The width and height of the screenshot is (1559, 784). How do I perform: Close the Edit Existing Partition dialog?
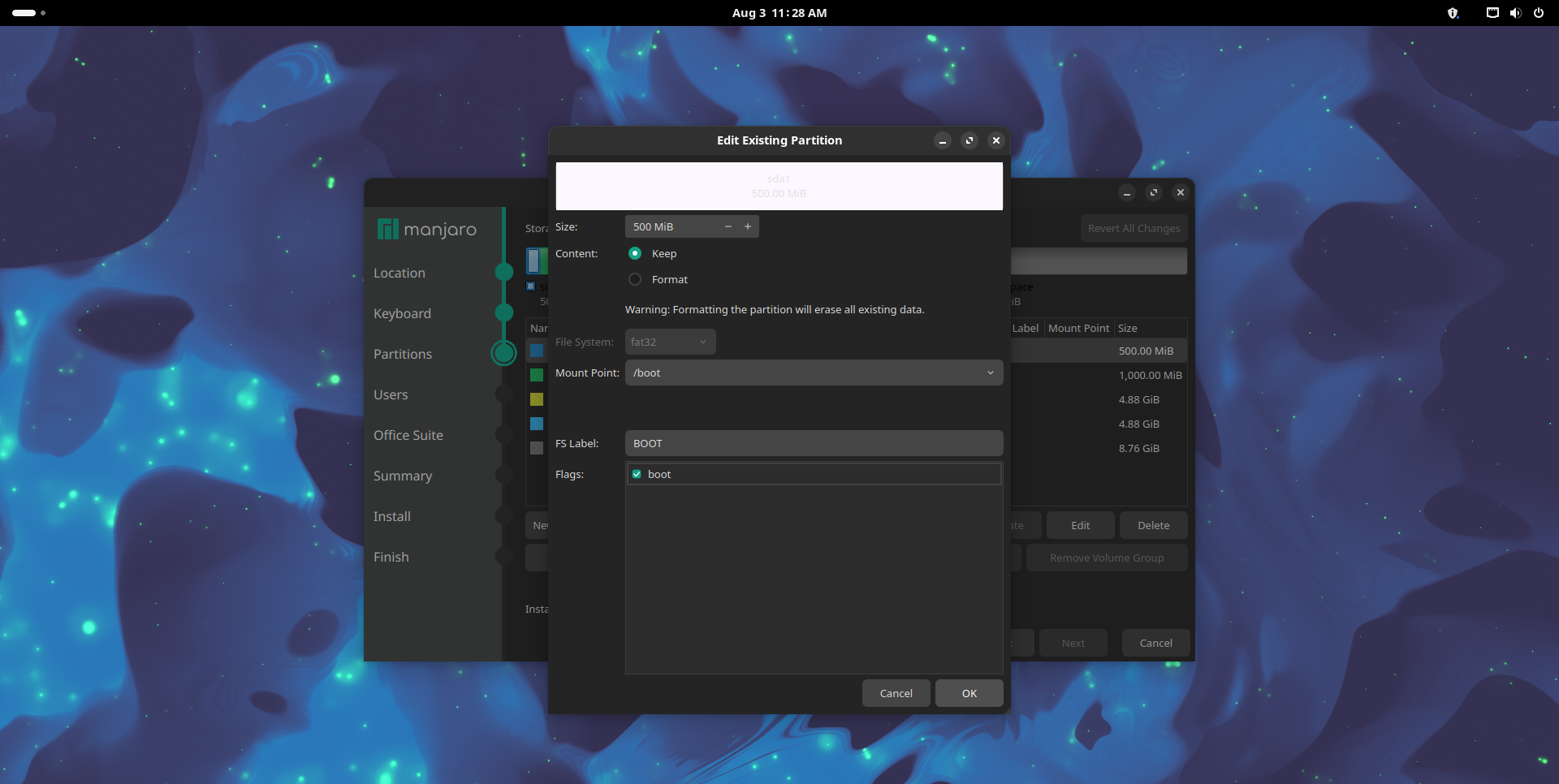(x=995, y=140)
